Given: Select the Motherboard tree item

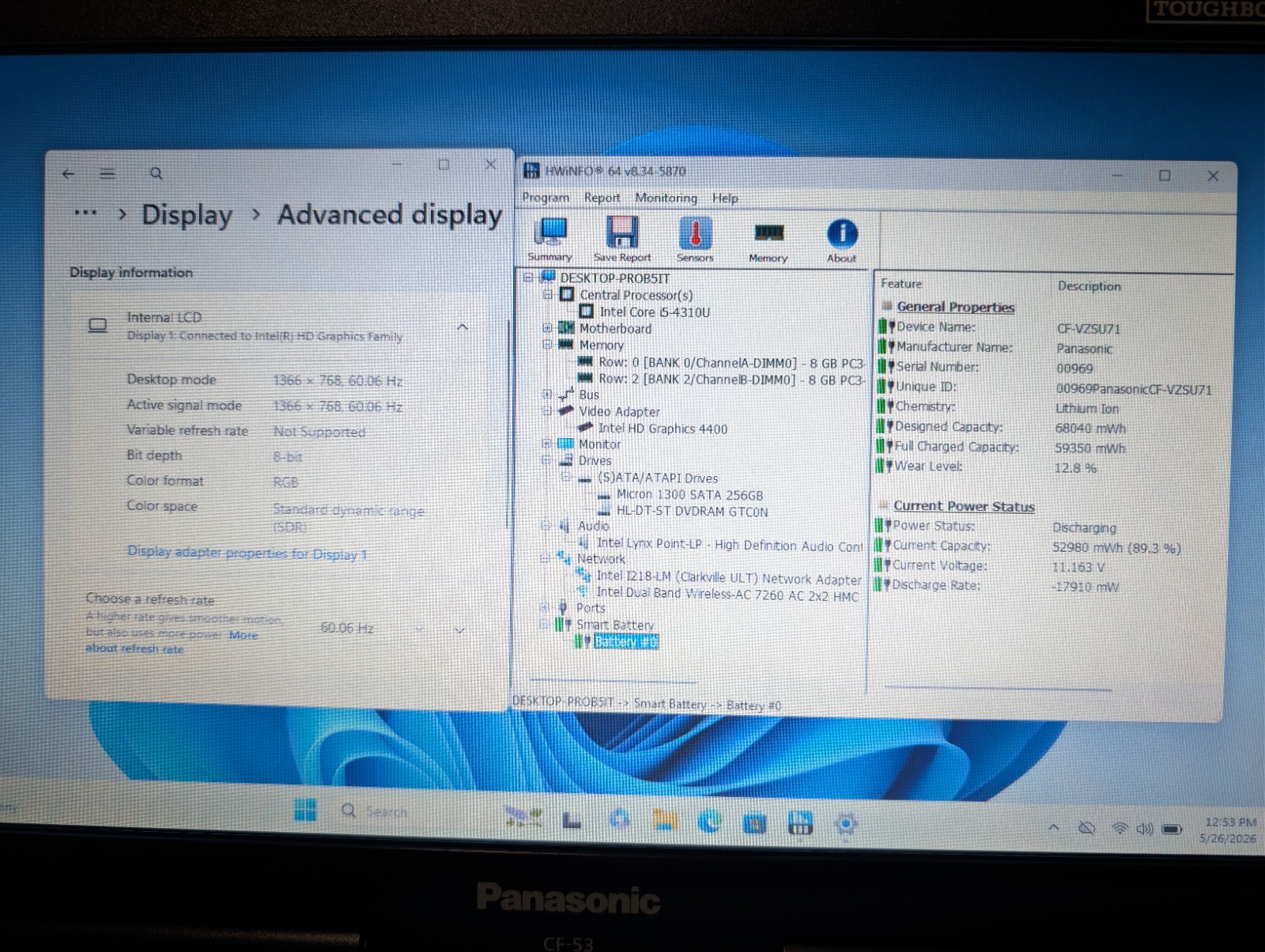Looking at the screenshot, I should click(615, 329).
